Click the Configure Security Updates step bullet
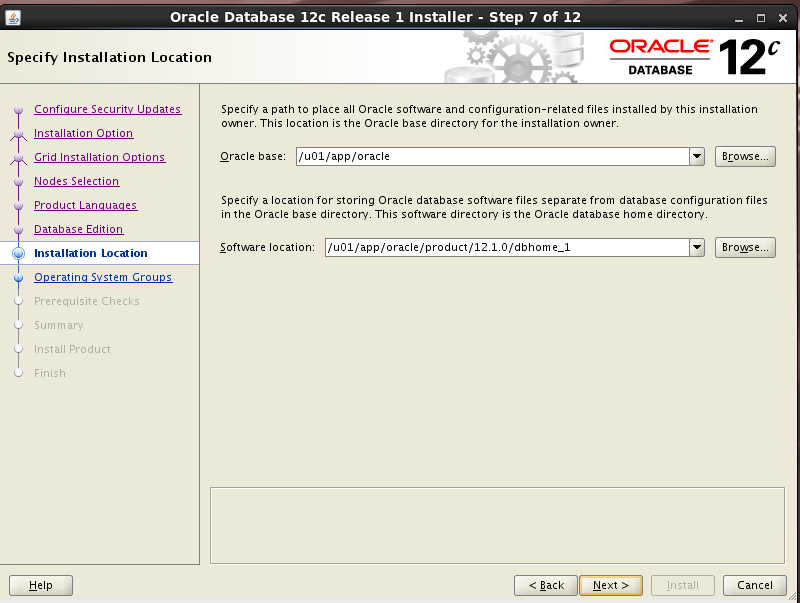The height and width of the screenshot is (603, 800). pos(19,110)
